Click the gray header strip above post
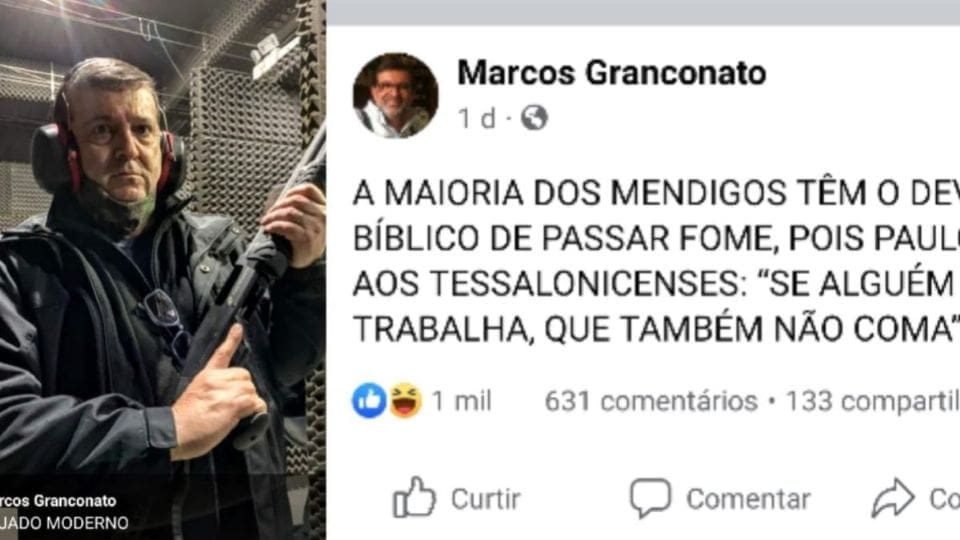The height and width of the screenshot is (540, 960). [643, 12]
